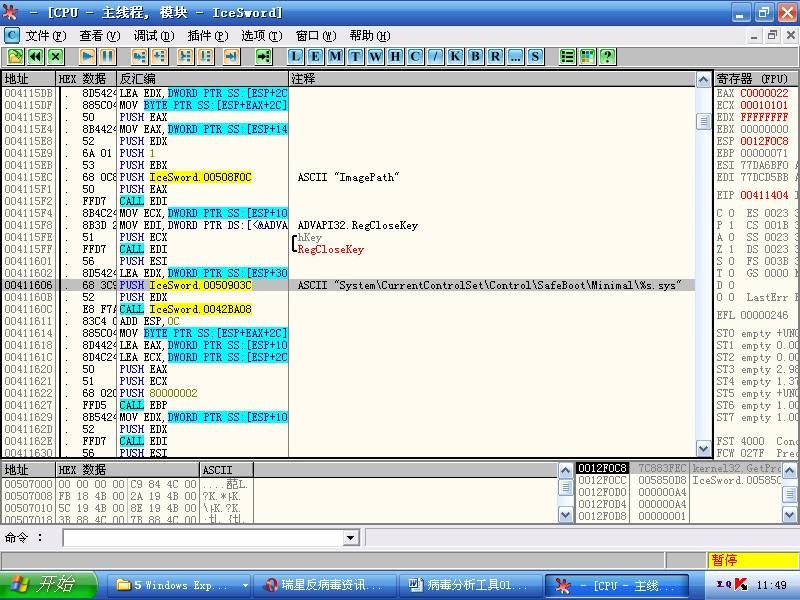800x600 pixels.
Task: Expand the 命令 command history dropdown
Action: pyautogui.click(x=350, y=537)
